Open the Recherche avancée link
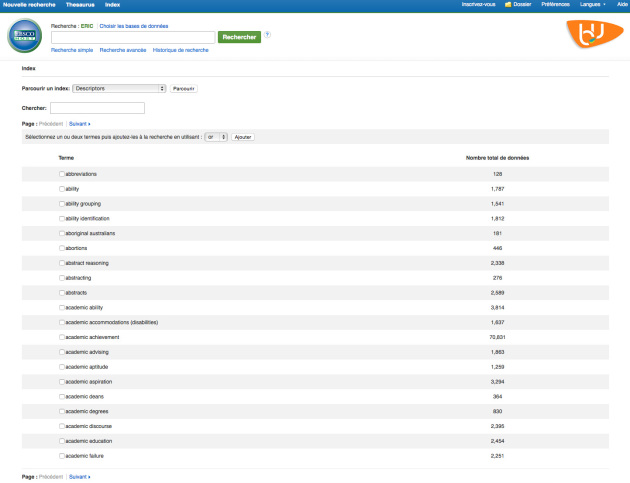Screen dimensions: 630x483 (122, 49)
